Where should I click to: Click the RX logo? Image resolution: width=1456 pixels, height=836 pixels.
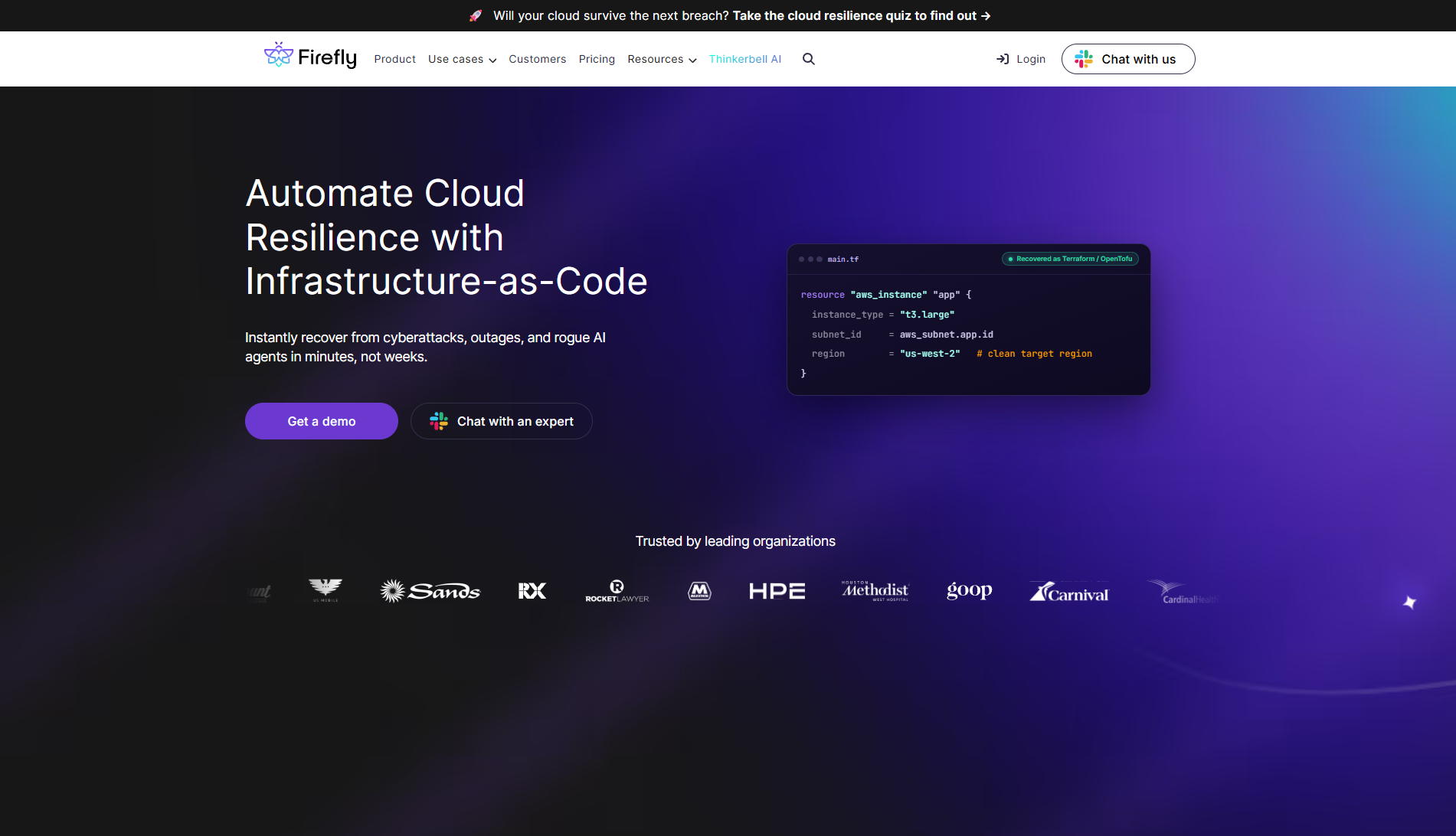532,591
